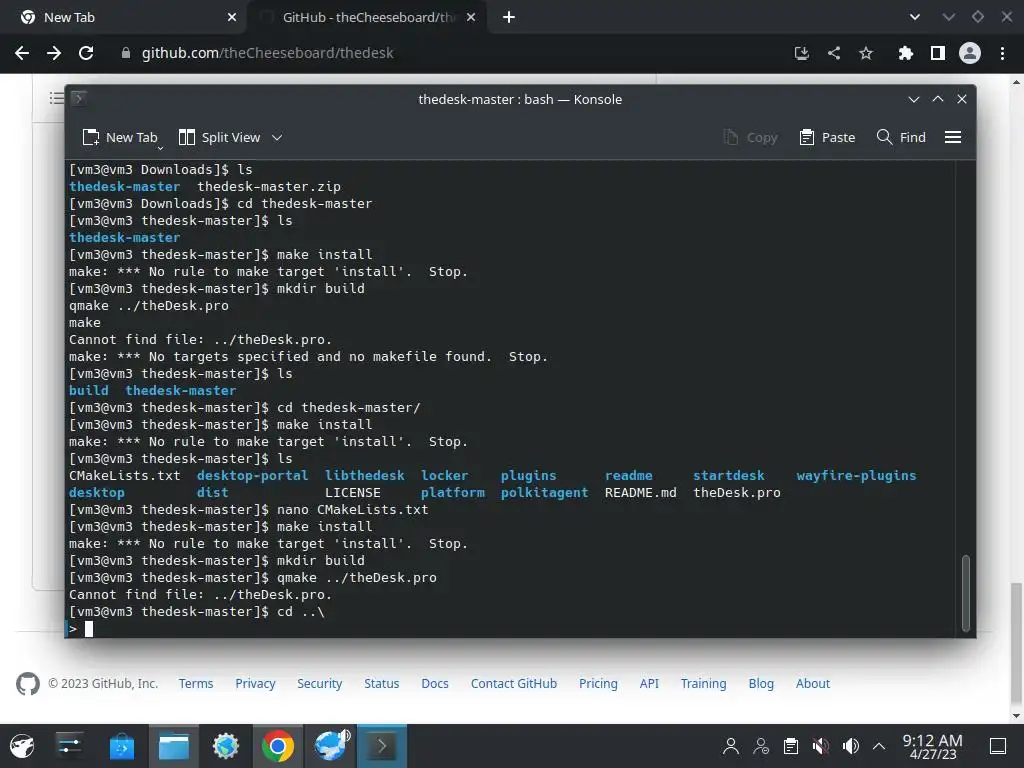
Task: Paste into Konsole terminal
Action: 827,137
